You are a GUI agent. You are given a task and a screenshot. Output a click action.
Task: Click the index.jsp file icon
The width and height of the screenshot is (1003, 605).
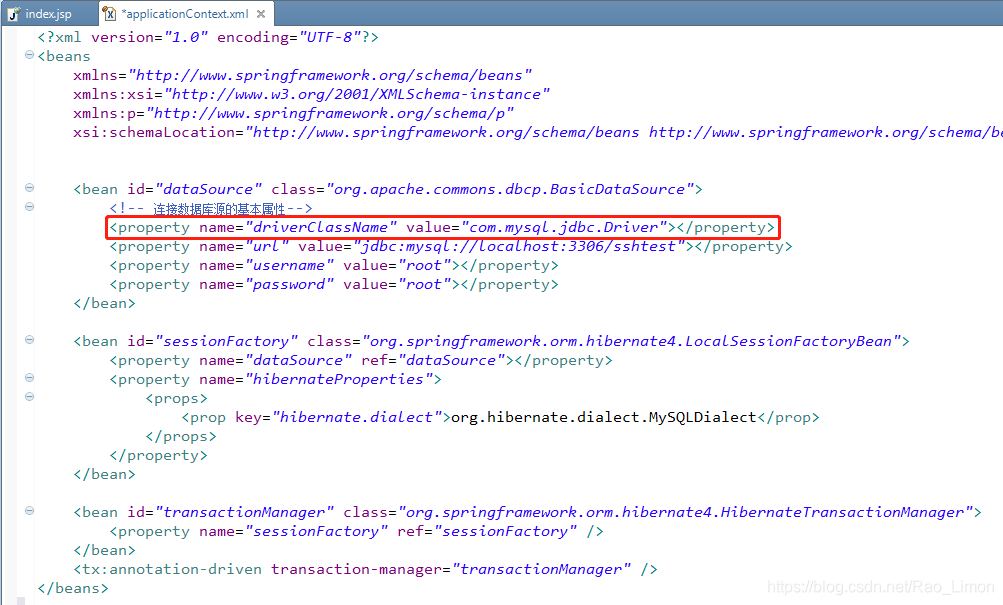14,13
